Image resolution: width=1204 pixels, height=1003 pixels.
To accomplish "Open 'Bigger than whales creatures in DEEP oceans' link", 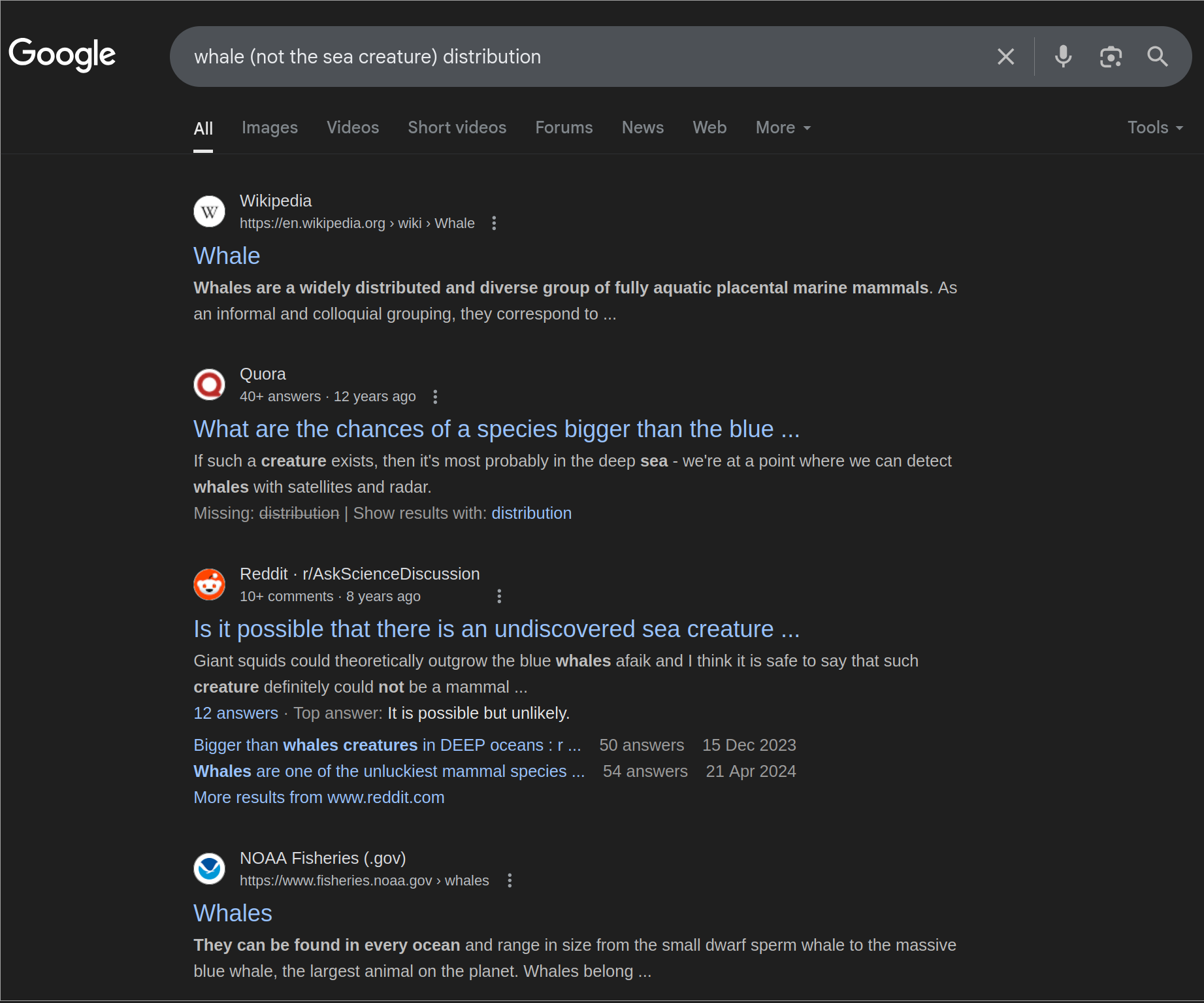I will pos(387,746).
